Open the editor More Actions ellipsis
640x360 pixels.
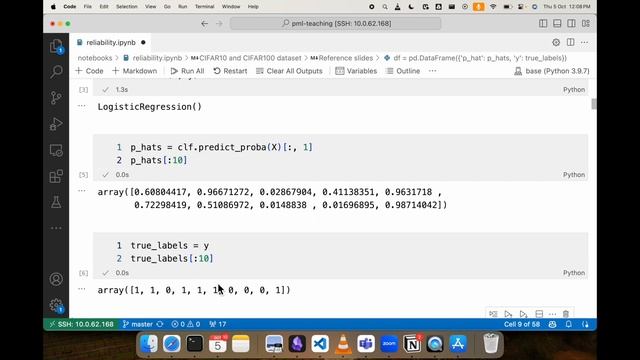(x=584, y=42)
